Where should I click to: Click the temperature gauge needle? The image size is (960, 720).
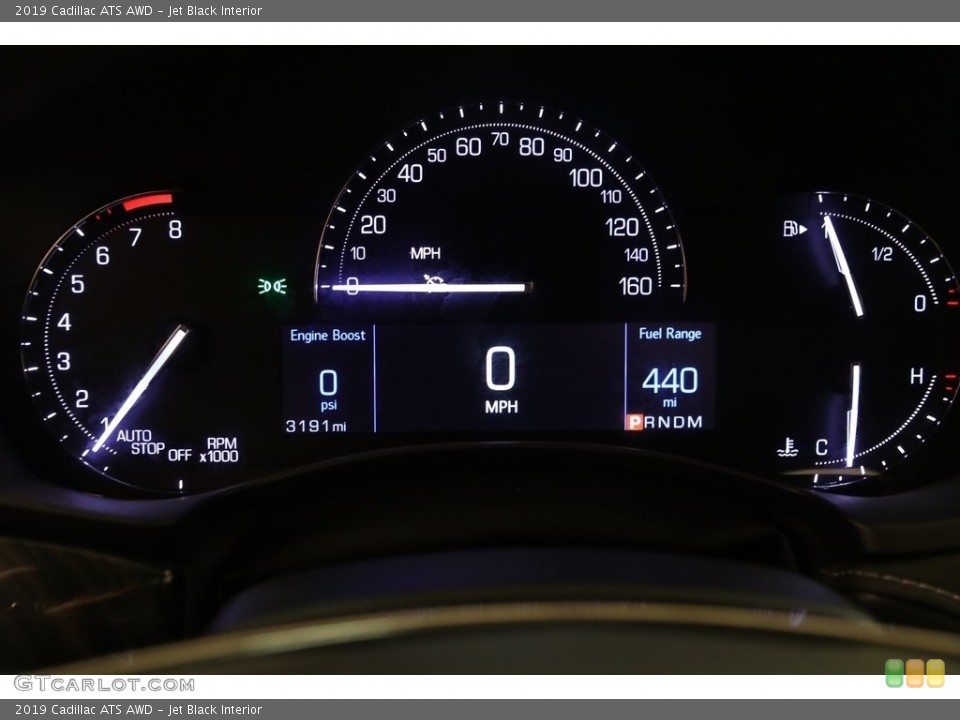tap(853, 415)
